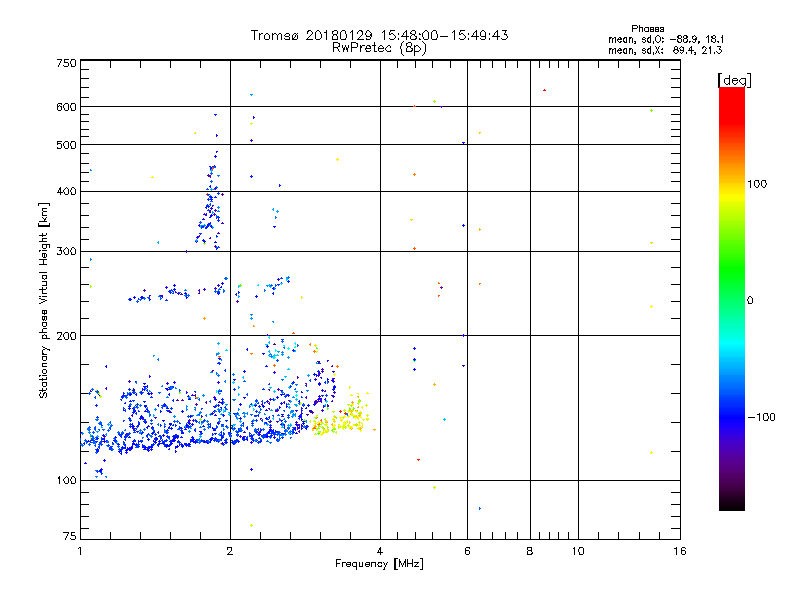Click the x-axis tick label '6'
The width and height of the screenshot is (800, 600).
tap(467, 551)
